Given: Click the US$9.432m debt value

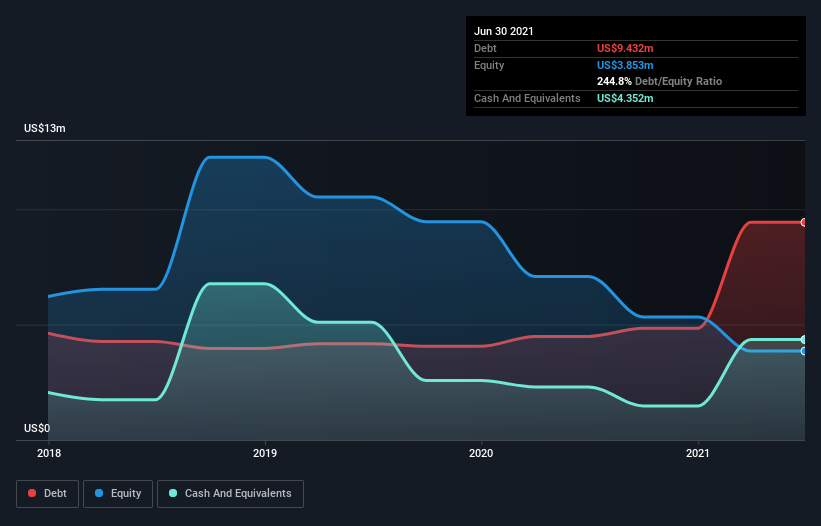Looking at the screenshot, I should 625,48.
